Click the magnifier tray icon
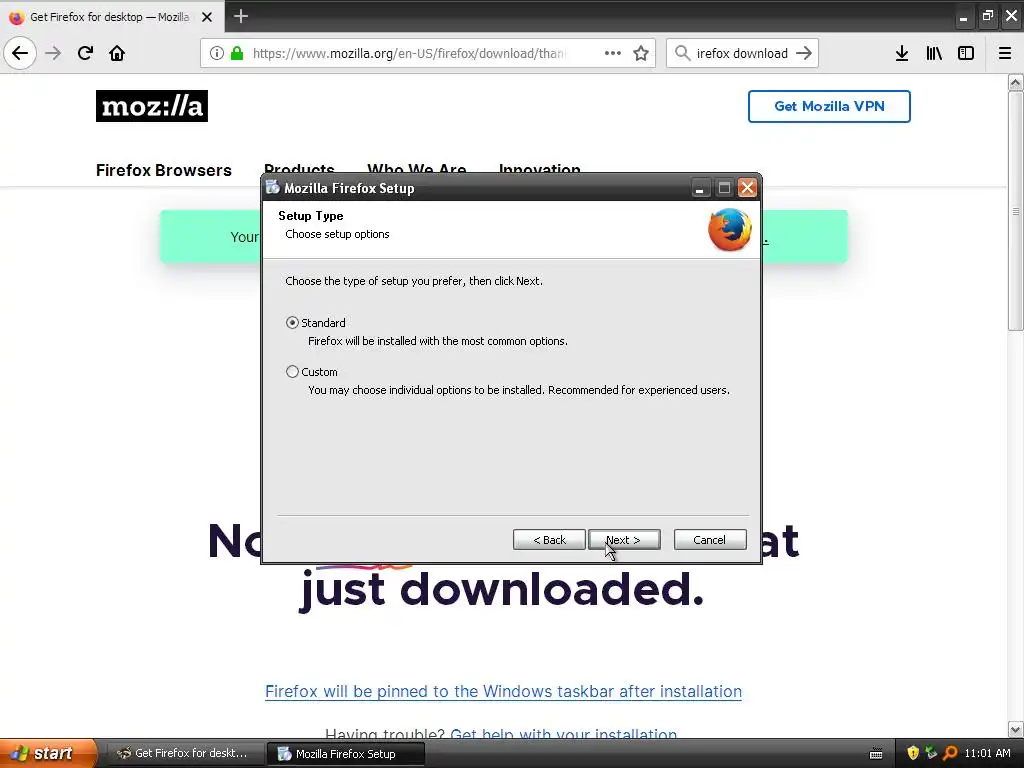Image resolution: width=1024 pixels, height=768 pixels. pyautogui.click(x=950, y=753)
